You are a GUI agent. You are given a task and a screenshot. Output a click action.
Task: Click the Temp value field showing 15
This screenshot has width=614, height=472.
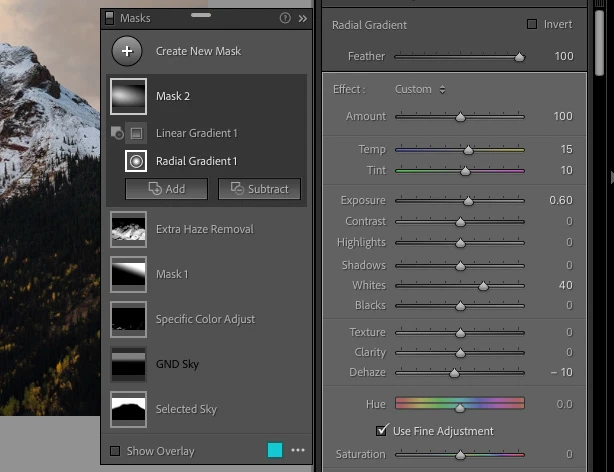pos(567,149)
